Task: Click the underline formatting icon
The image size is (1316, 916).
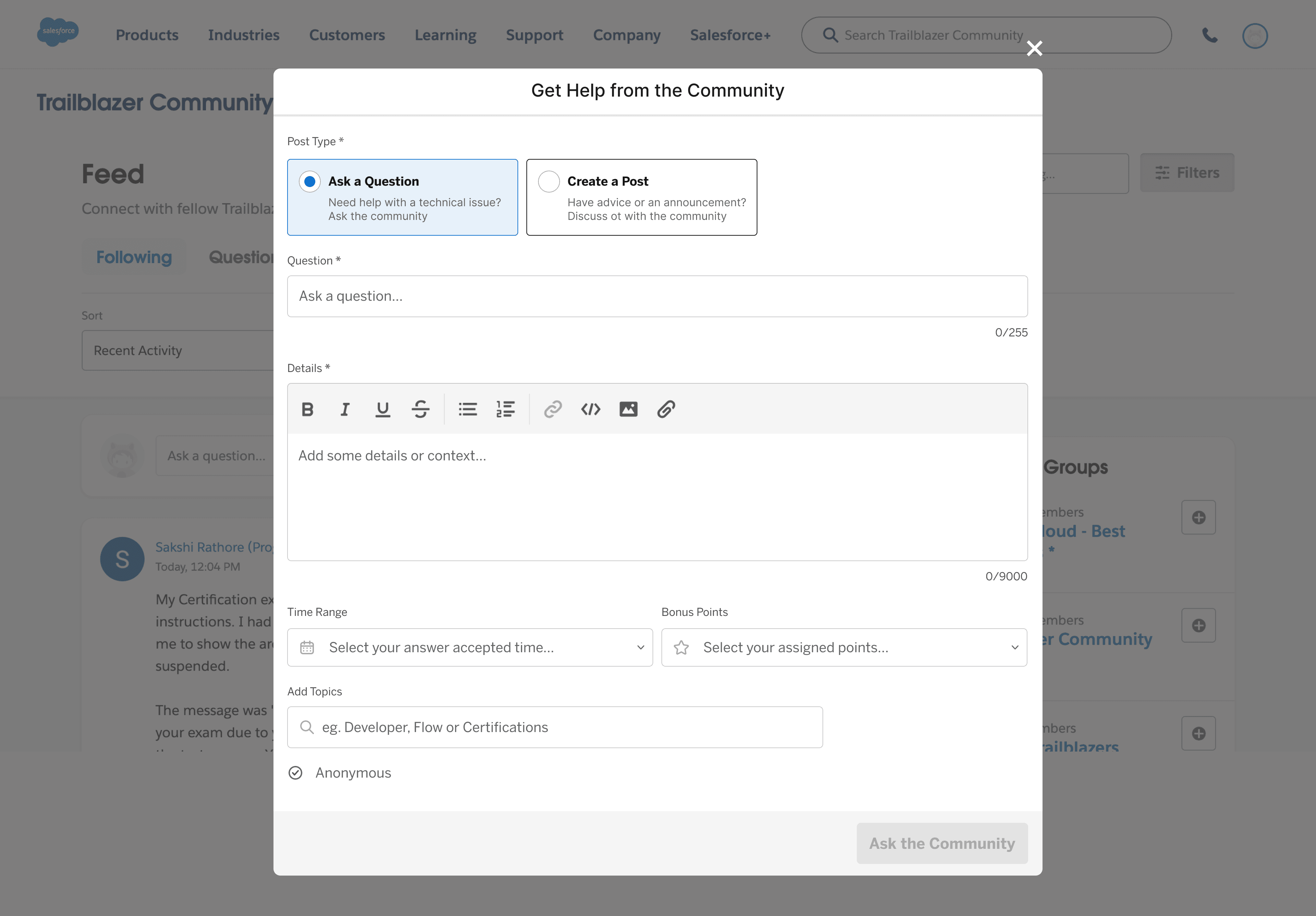Action: coord(382,409)
